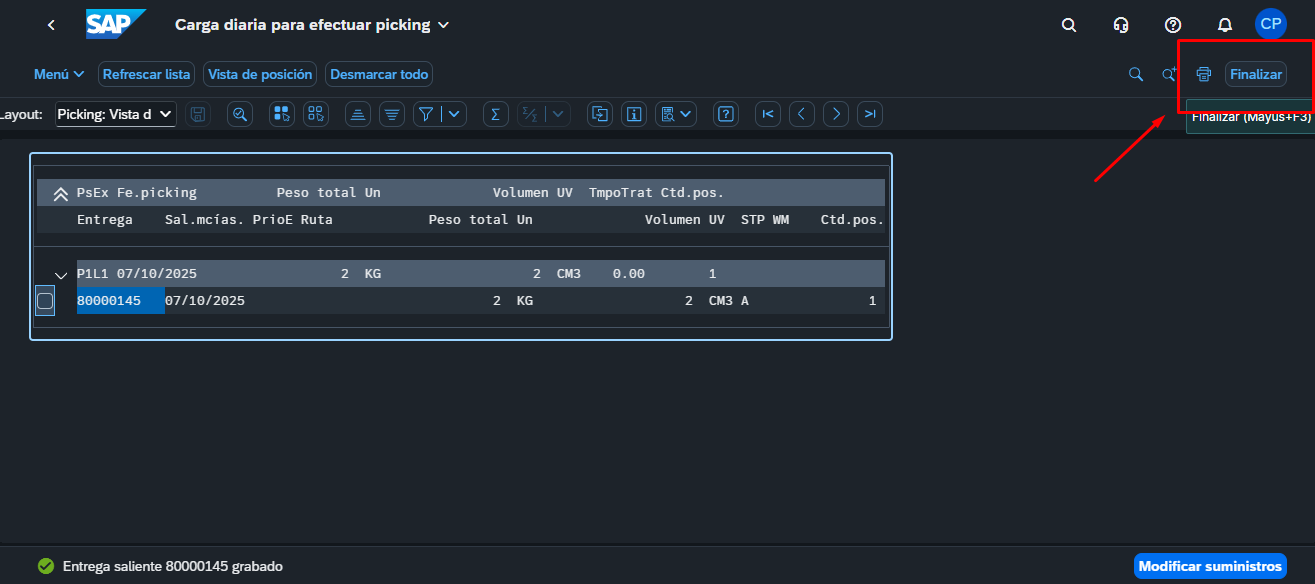Click the Details magnifier icon in toolbar
This screenshot has width=1315, height=584.
pos(240,114)
